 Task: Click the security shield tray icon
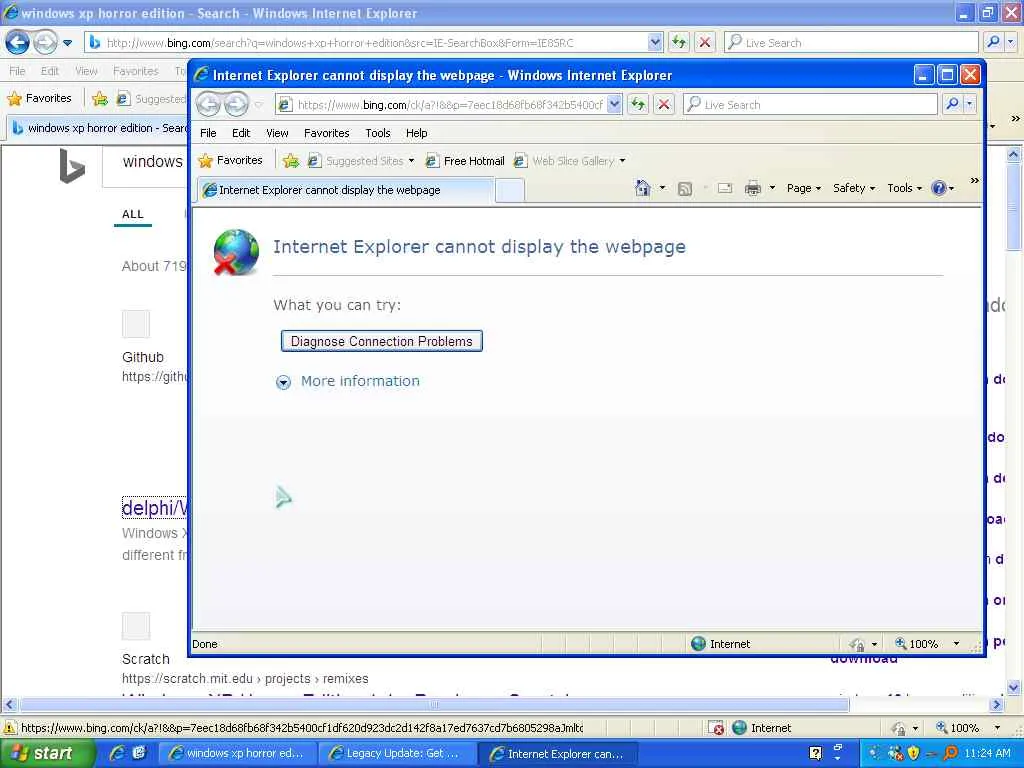click(x=913, y=753)
